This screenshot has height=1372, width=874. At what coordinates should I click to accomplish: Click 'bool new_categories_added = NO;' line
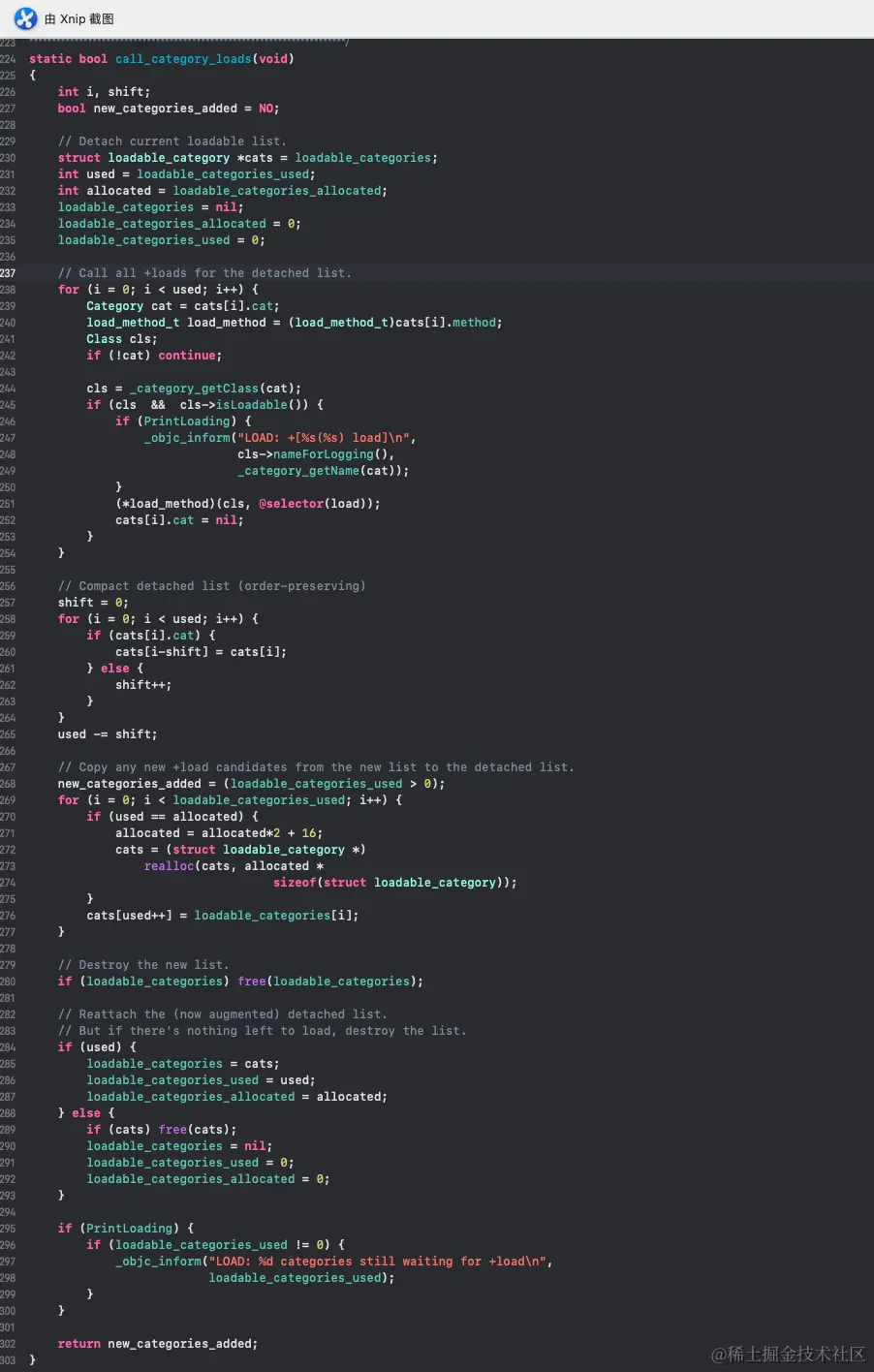point(169,109)
